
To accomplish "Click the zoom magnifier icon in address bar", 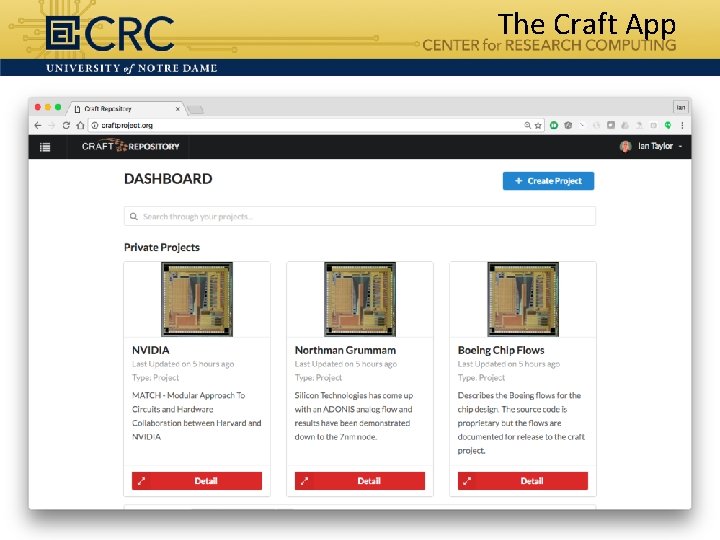I will point(528,125).
